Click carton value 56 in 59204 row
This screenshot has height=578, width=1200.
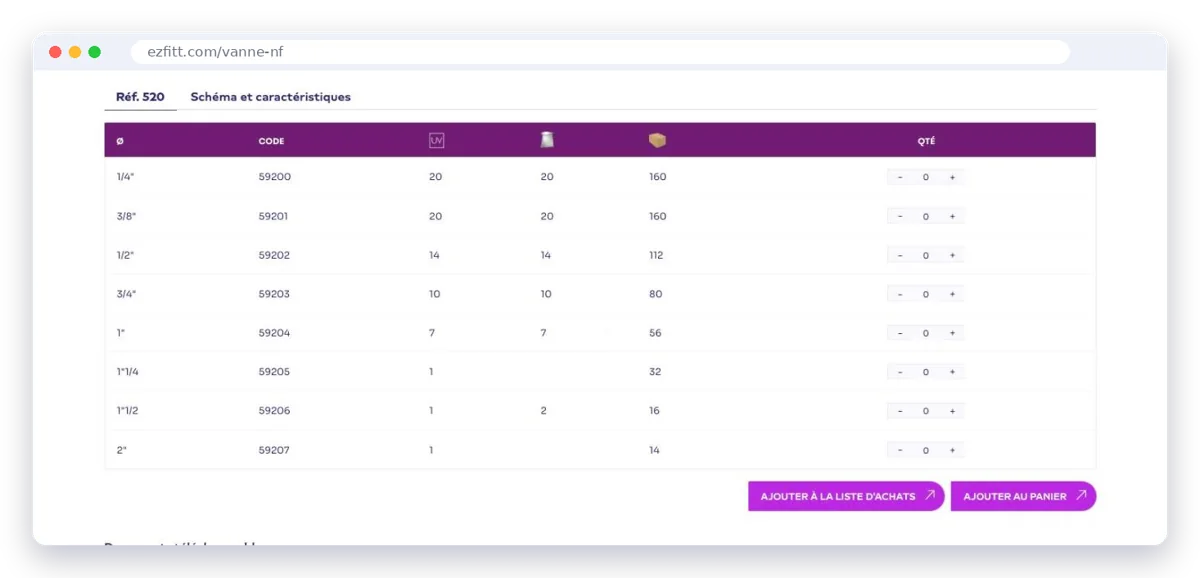(x=655, y=333)
